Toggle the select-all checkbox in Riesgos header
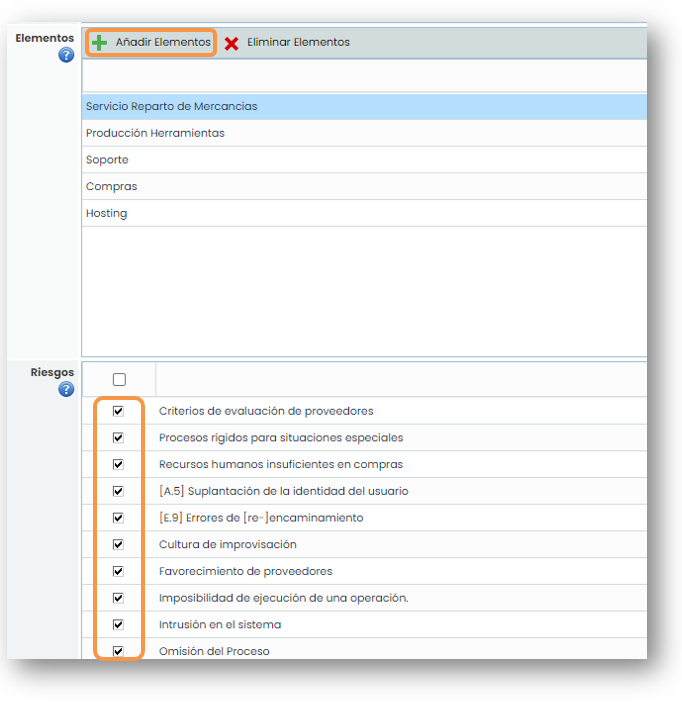Image resolution: width=682 pixels, height=702 pixels. coord(119,380)
